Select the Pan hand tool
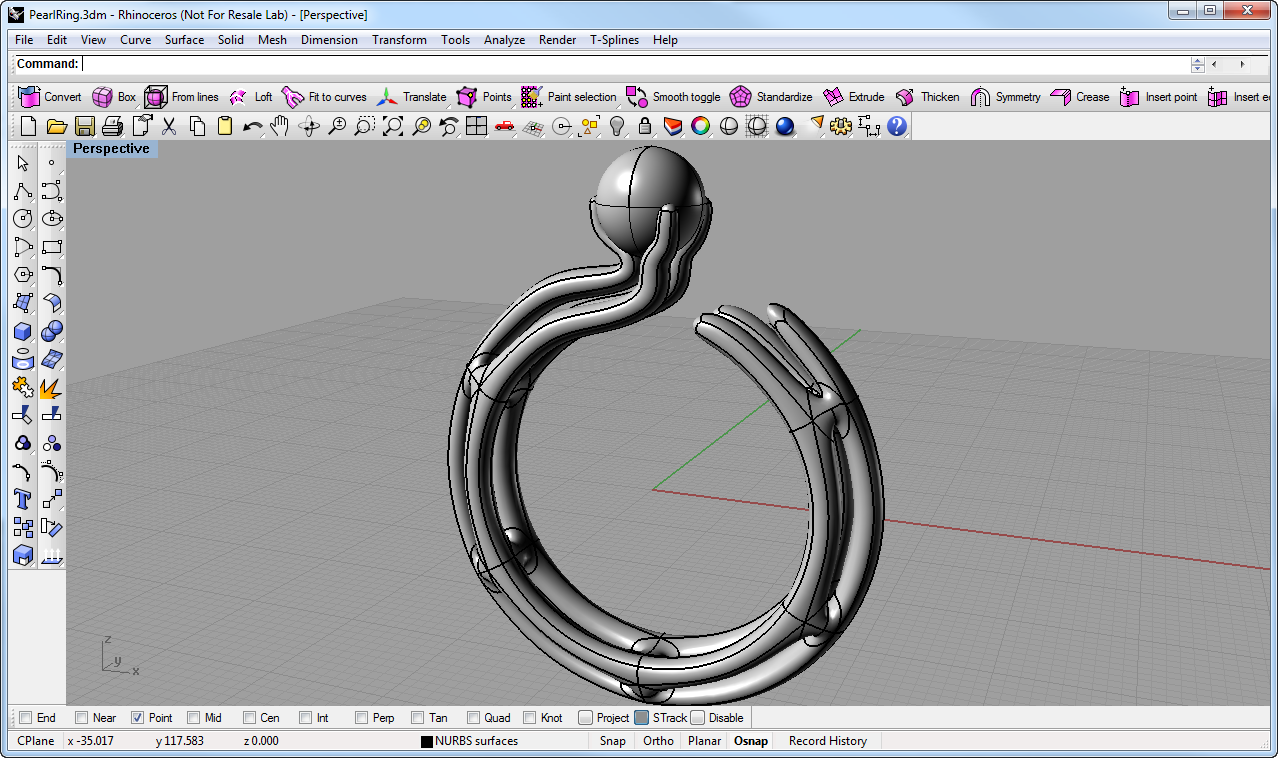This screenshot has width=1278, height=758. click(281, 126)
